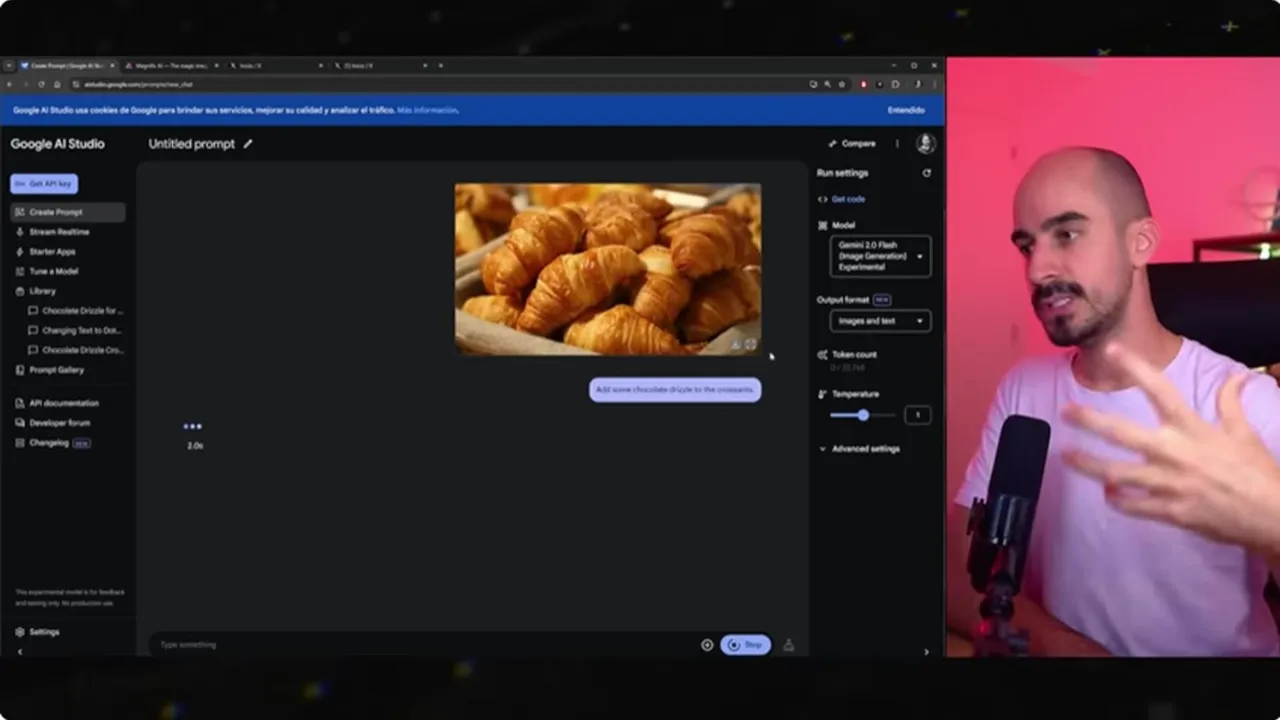This screenshot has width=1280, height=720.
Task: Open the browser tab search dropdown arrow
Action: [x=8, y=66]
